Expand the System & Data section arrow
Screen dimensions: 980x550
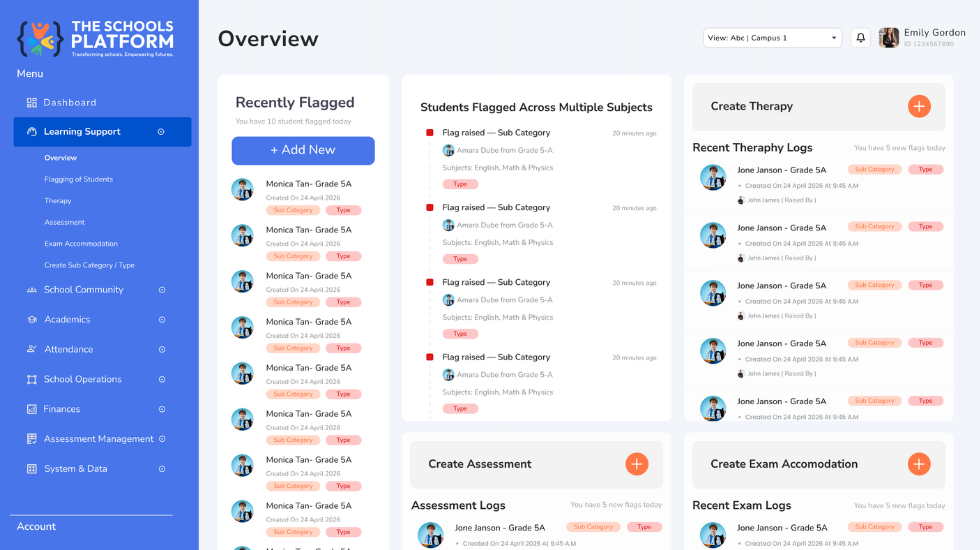pos(162,469)
